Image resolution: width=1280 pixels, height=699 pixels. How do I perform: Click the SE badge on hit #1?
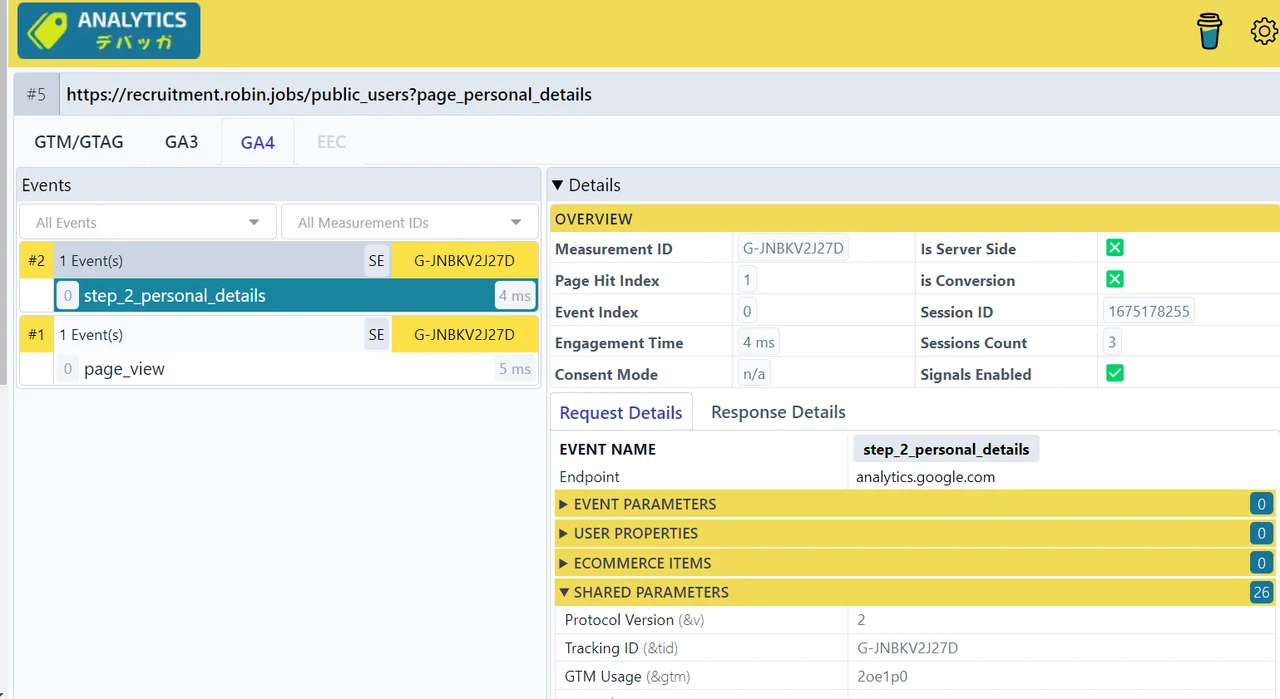(x=376, y=335)
